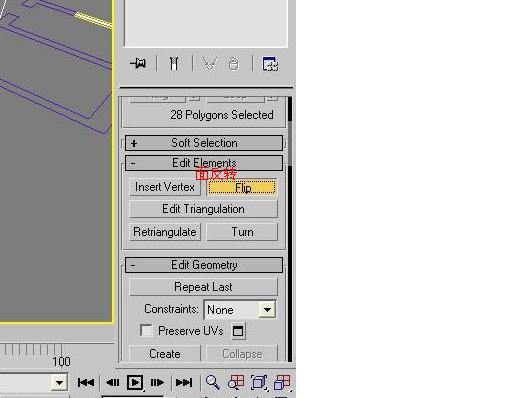Click the Create button
Screen dimensions: 512x398
click(165, 354)
